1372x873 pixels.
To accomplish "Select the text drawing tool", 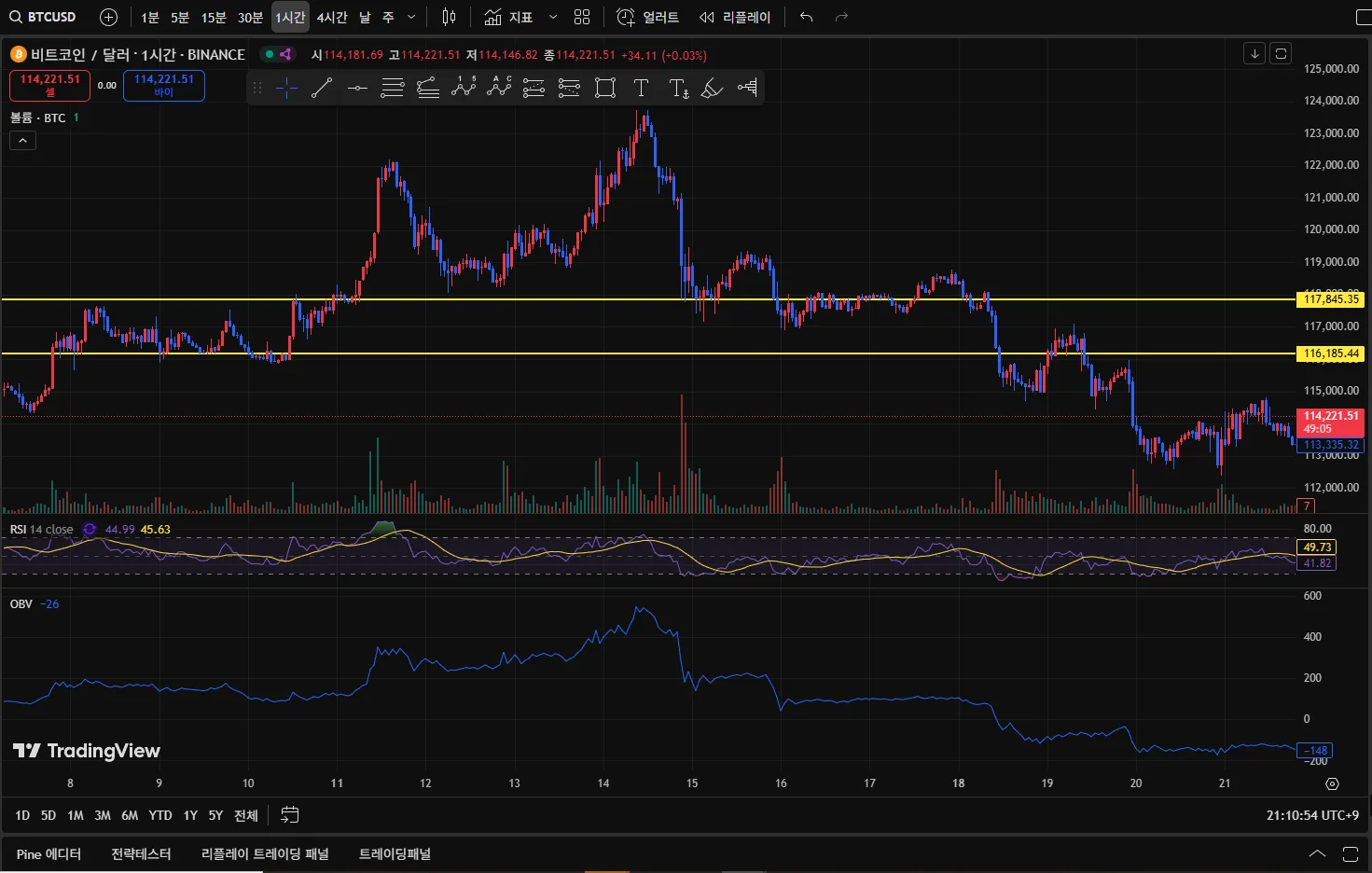I will 641,88.
